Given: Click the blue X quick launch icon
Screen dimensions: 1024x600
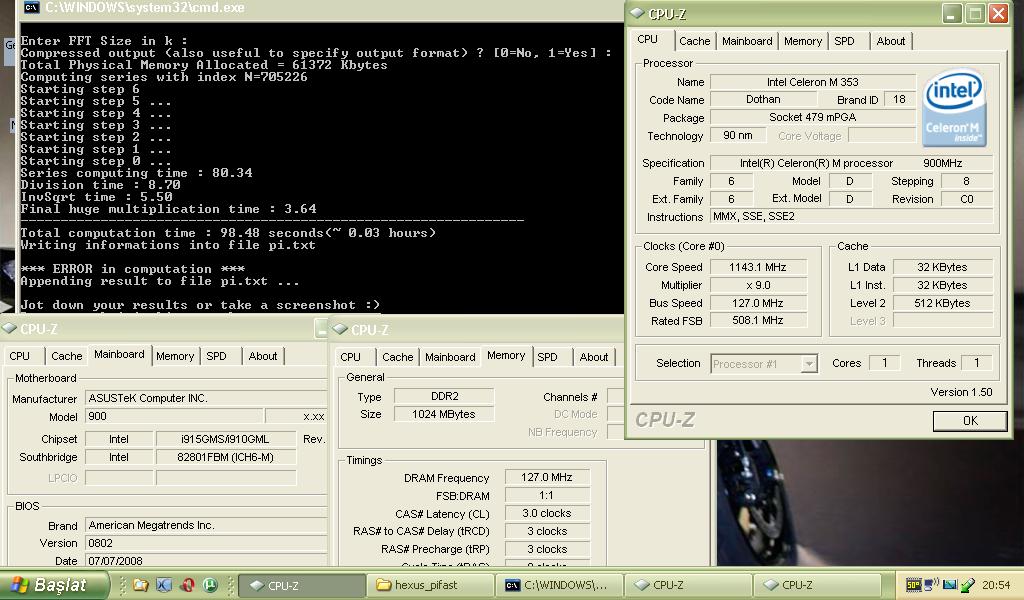Looking at the screenshot, I should pos(164,585).
